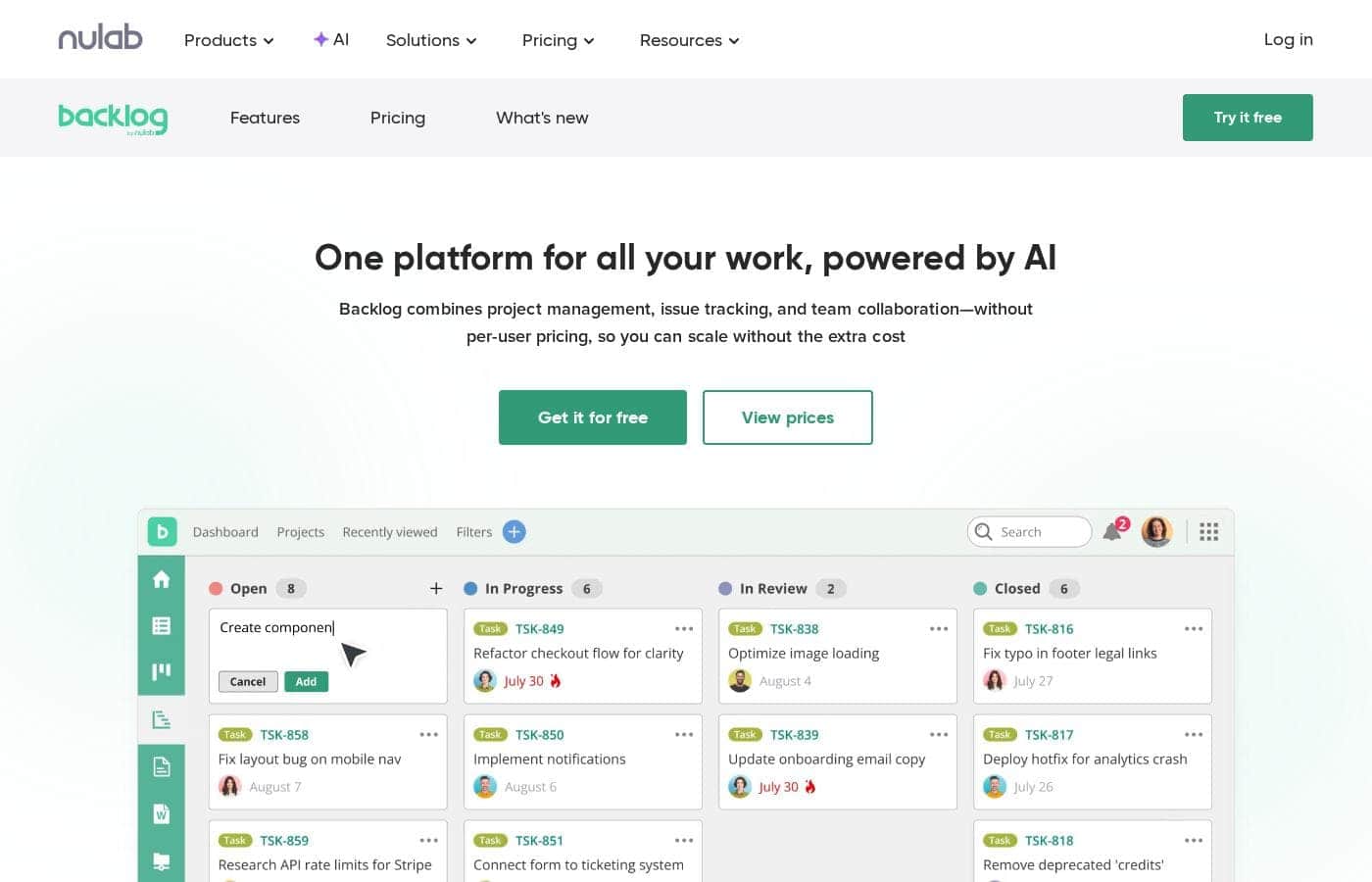Viewport: 1372px width, 882px height.
Task: Open the more menu on TSK-838
Action: click(x=939, y=629)
